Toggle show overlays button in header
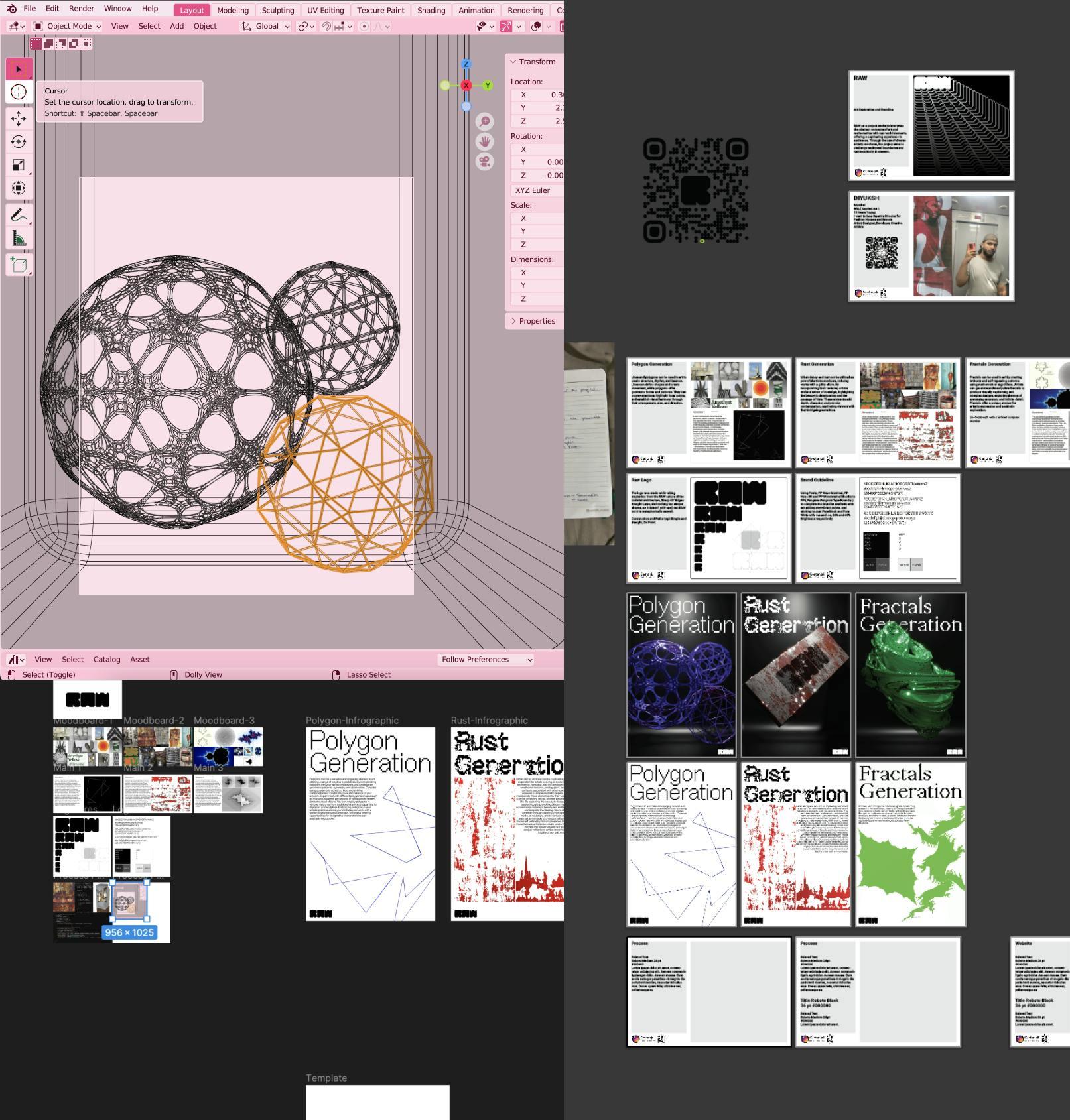Viewport: 1070px width, 1120px height. point(536,27)
